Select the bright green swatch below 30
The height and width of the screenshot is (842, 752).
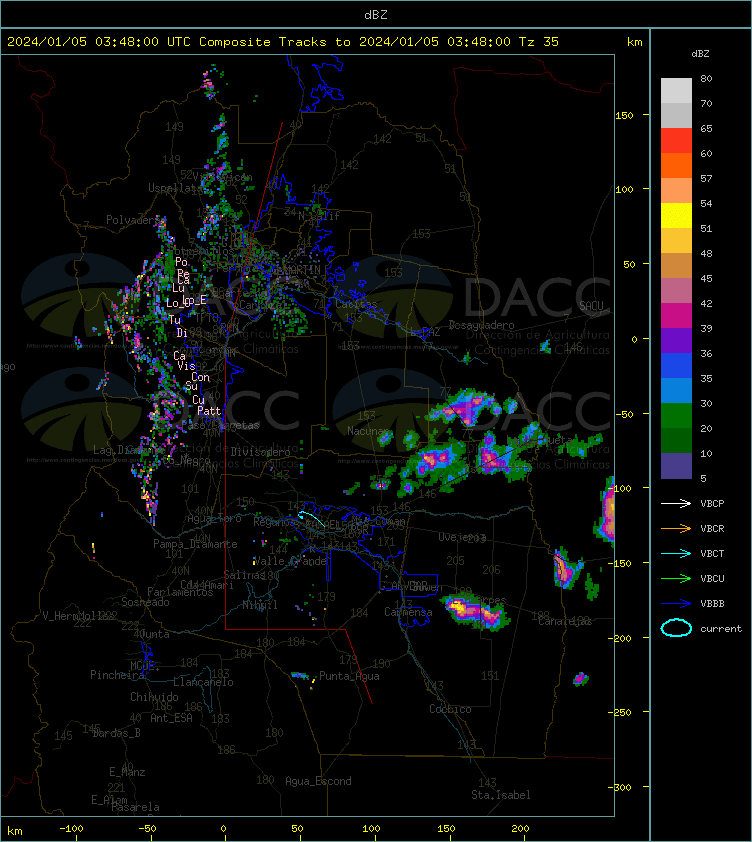(x=676, y=415)
